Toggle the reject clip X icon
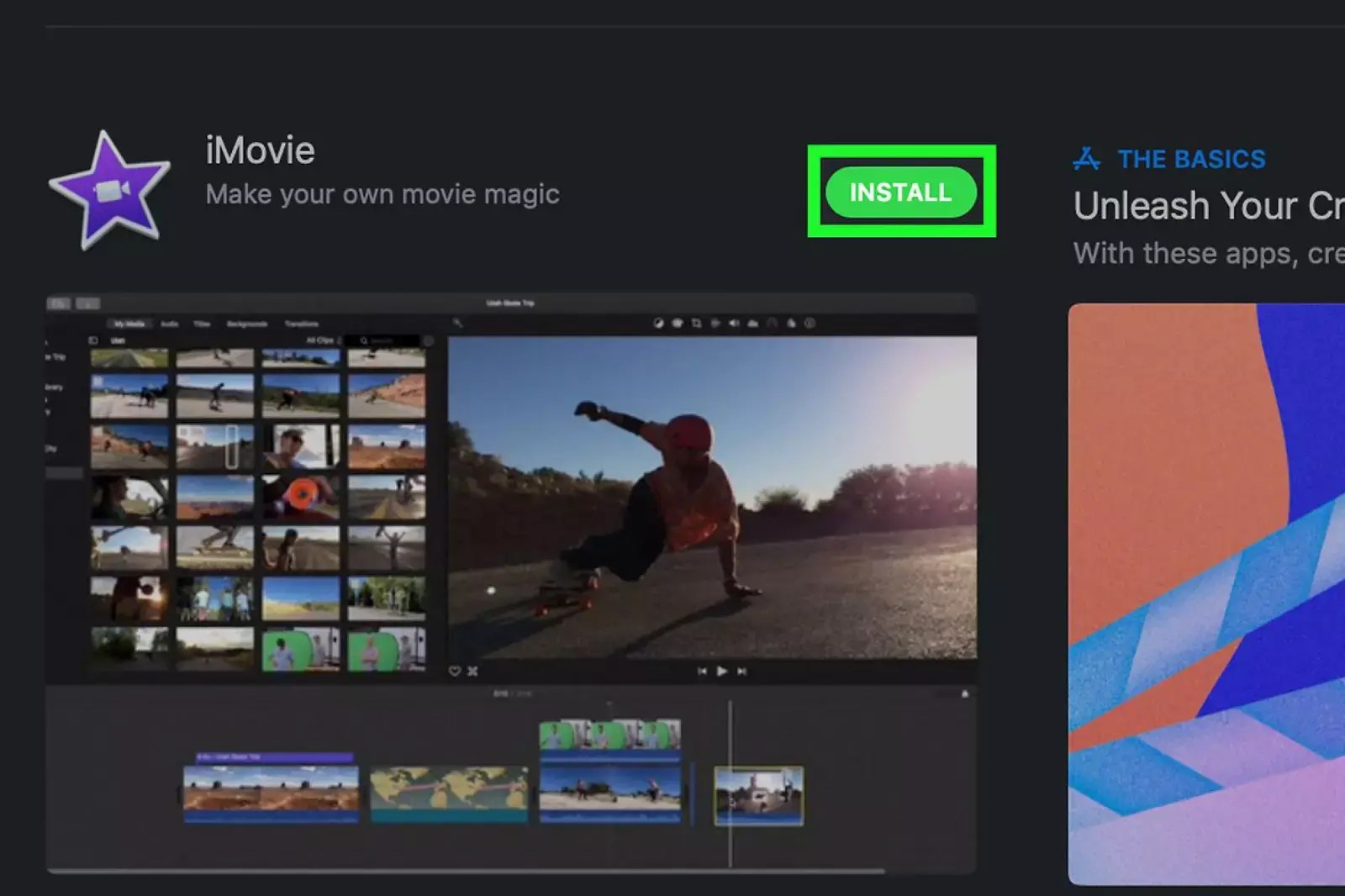This screenshot has width=1345, height=896. click(473, 671)
